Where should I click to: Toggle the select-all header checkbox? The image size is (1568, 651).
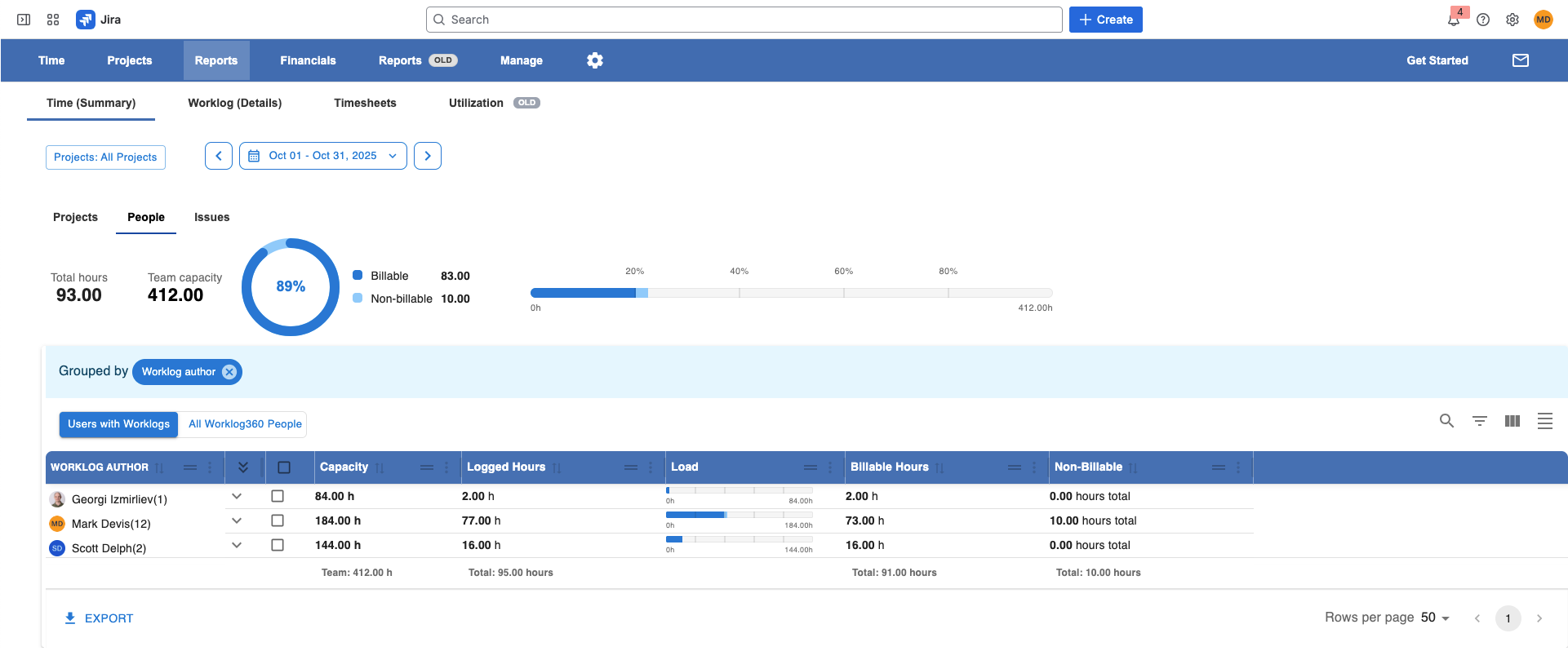(x=284, y=467)
